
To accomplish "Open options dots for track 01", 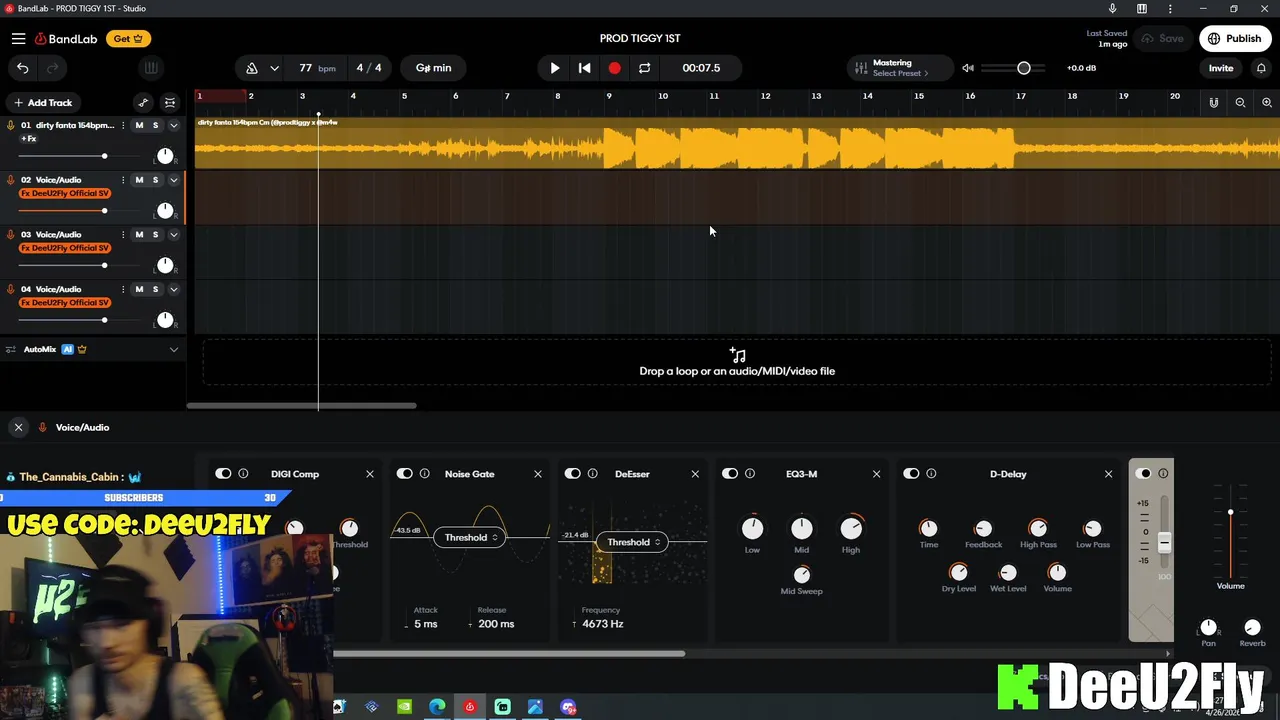I will coord(123,125).
